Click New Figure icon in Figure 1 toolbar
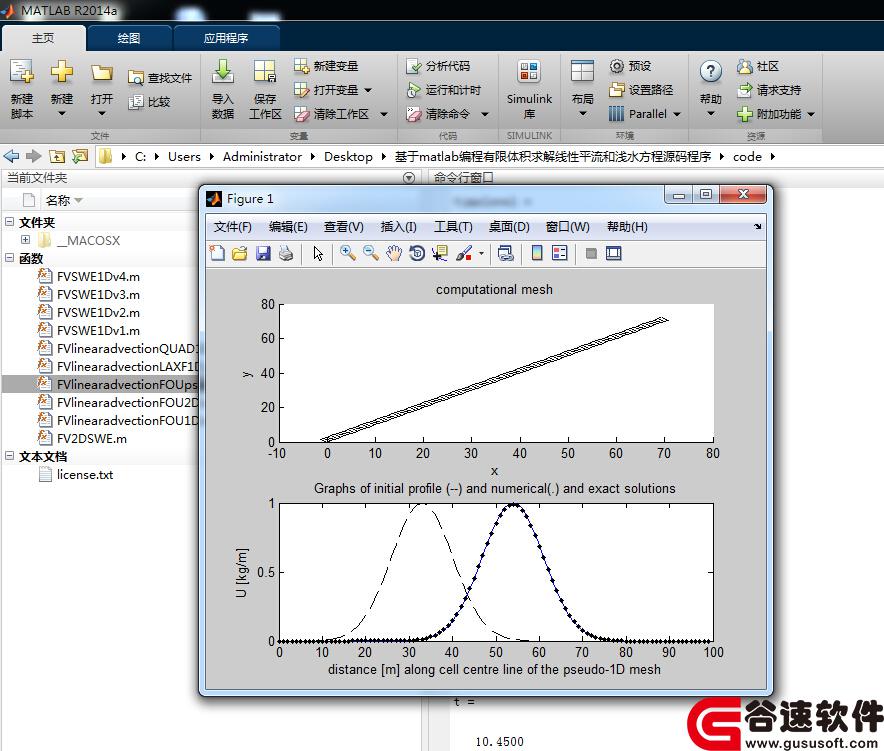This screenshot has width=884, height=751. (x=217, y=253)
